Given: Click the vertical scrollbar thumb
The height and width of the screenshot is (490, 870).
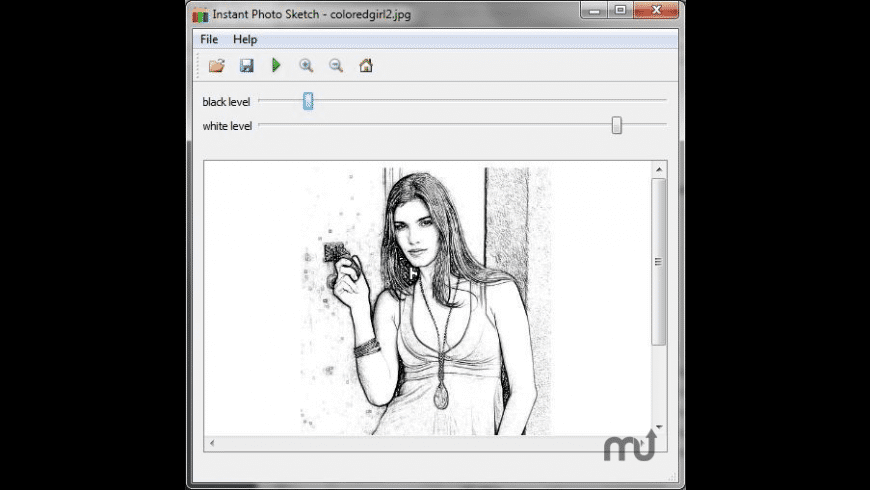Looking at the screenshot, I should (659, 261).
